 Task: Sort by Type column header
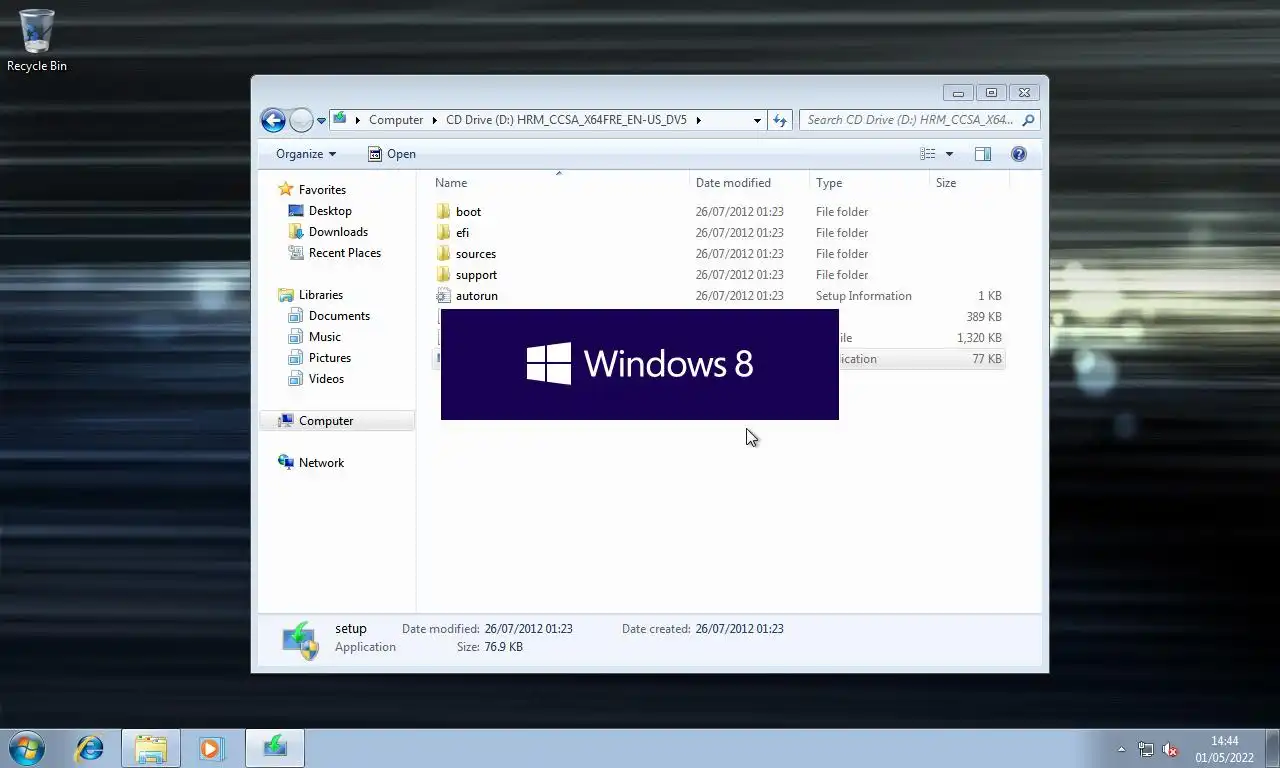click(x=870, y=183)
